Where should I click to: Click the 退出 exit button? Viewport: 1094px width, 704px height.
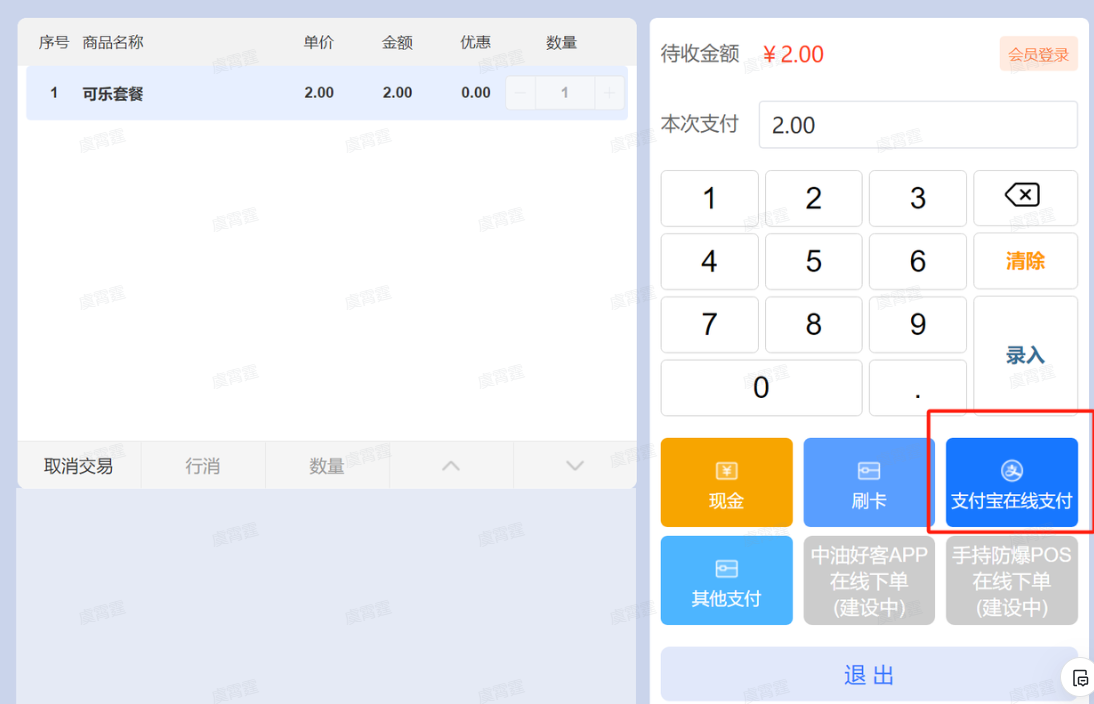coord(868,675)
